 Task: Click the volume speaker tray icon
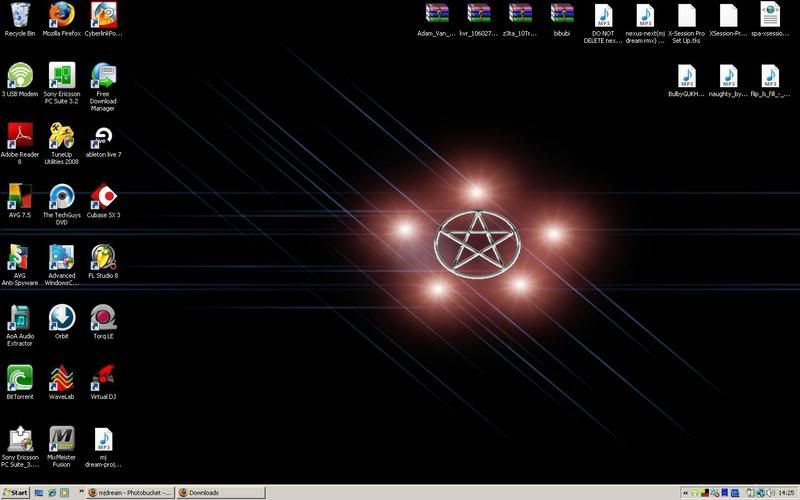[768, 492]
